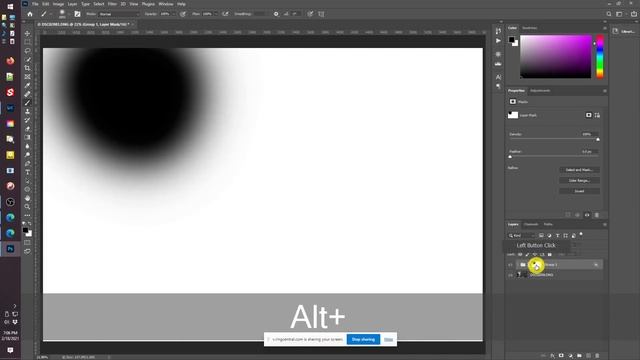The image size is (640, 360).
Task: Filter layers by pixel layer icon
Action: tap(541, 236)
